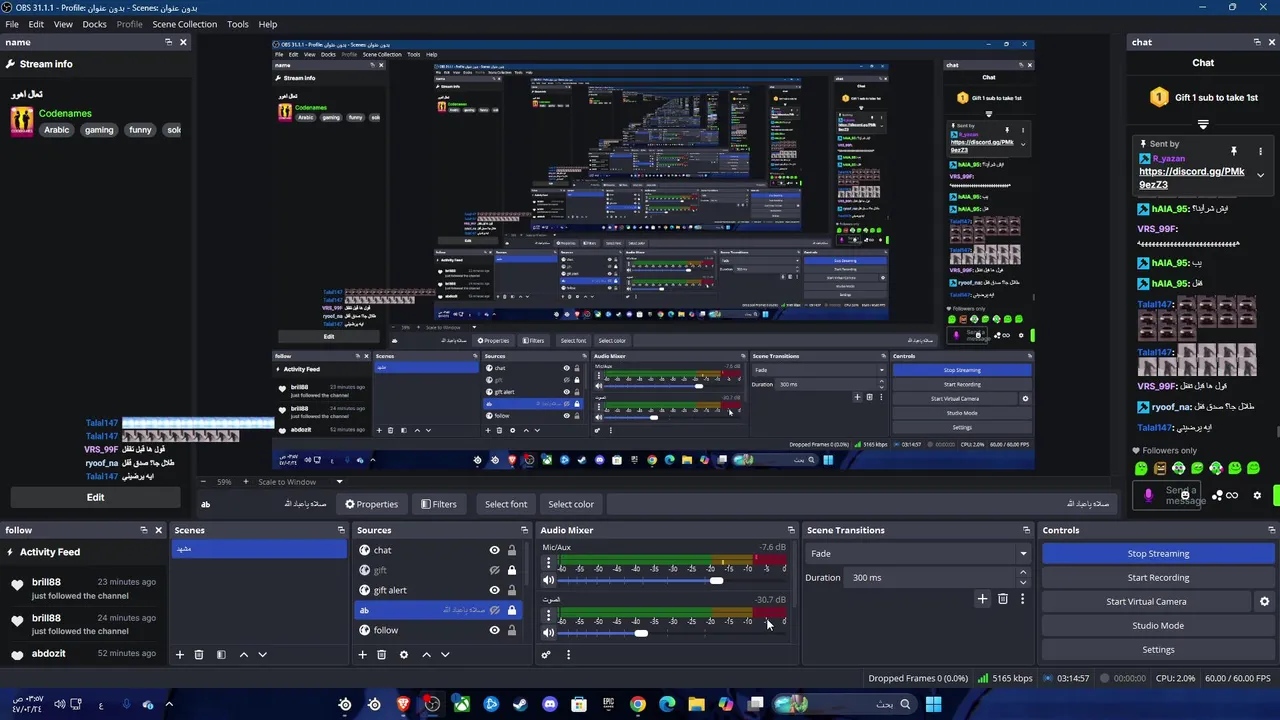Increase transition duration with up arrow

point(1022,573)
